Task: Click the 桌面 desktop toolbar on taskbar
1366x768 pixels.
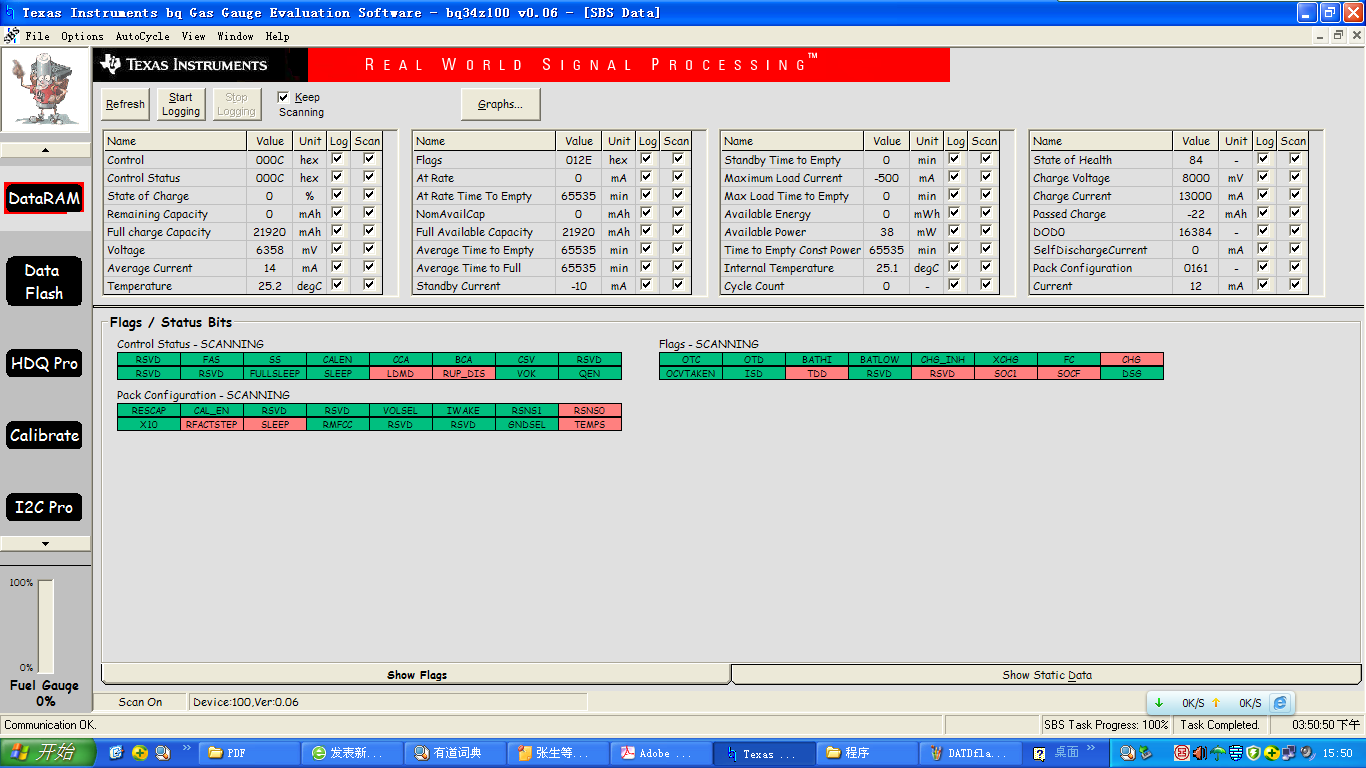Action: coord(1067,753)
